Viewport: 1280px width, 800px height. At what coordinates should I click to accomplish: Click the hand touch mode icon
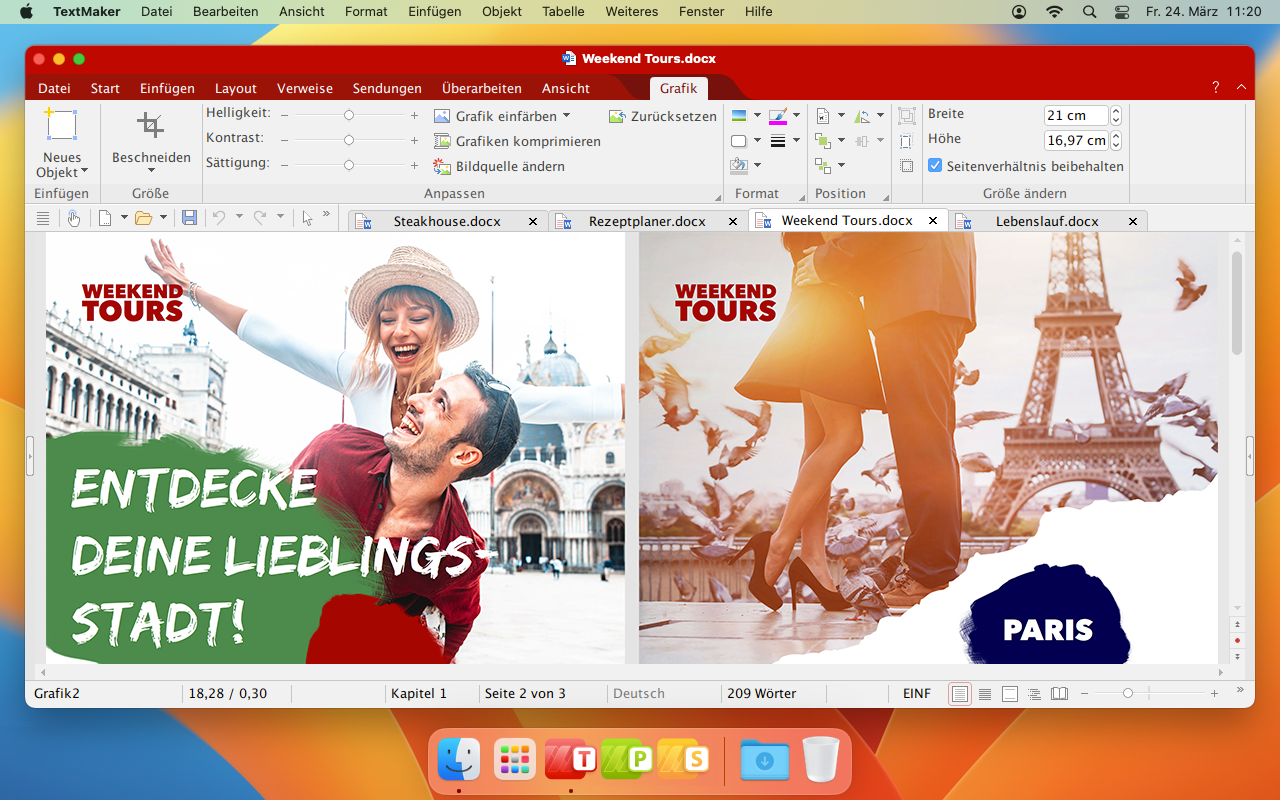(x=74, y=218)
